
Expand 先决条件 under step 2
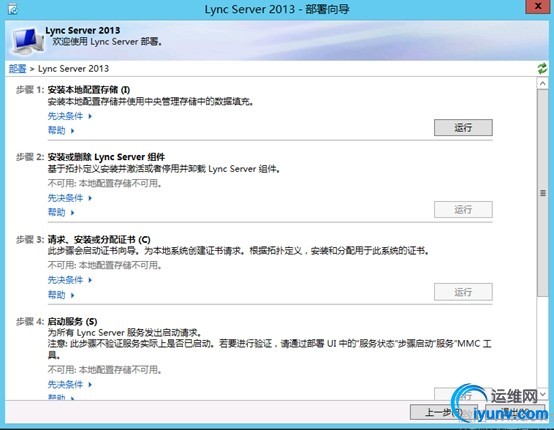pos(70,198)
